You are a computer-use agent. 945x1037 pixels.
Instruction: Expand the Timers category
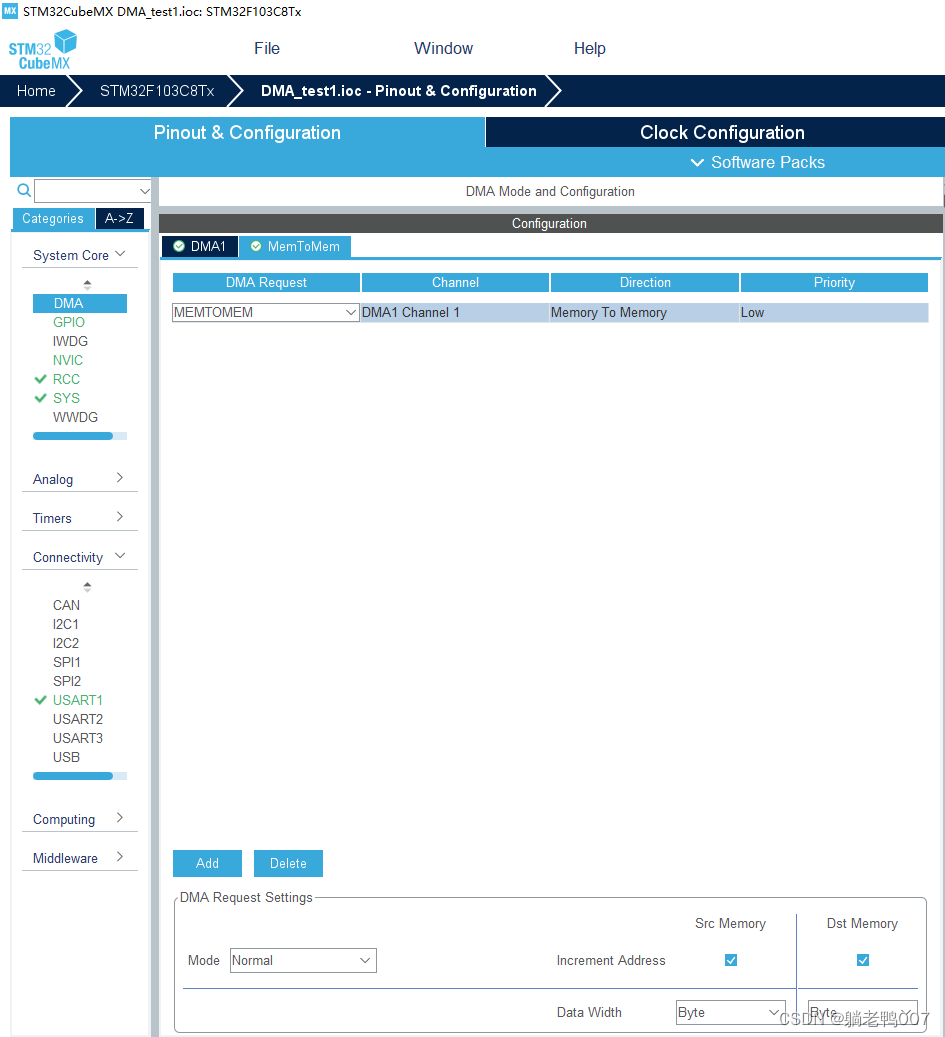(79, 518)
